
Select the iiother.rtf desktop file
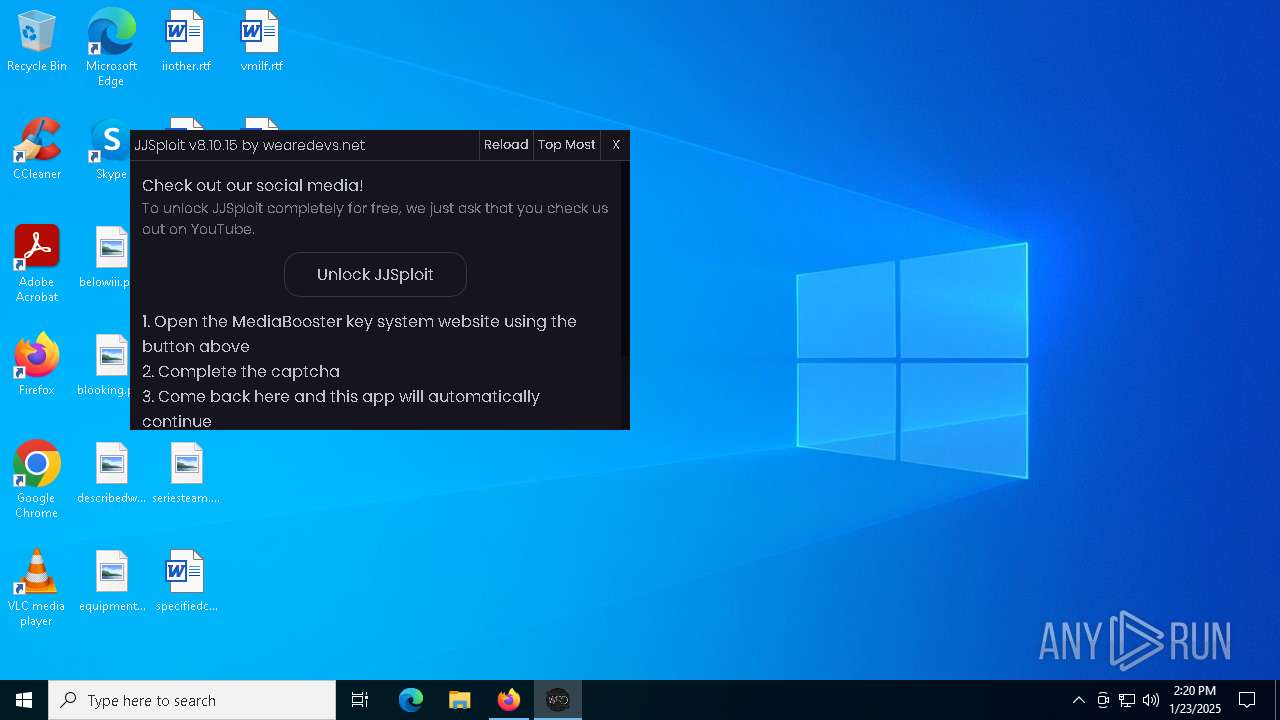186,41
